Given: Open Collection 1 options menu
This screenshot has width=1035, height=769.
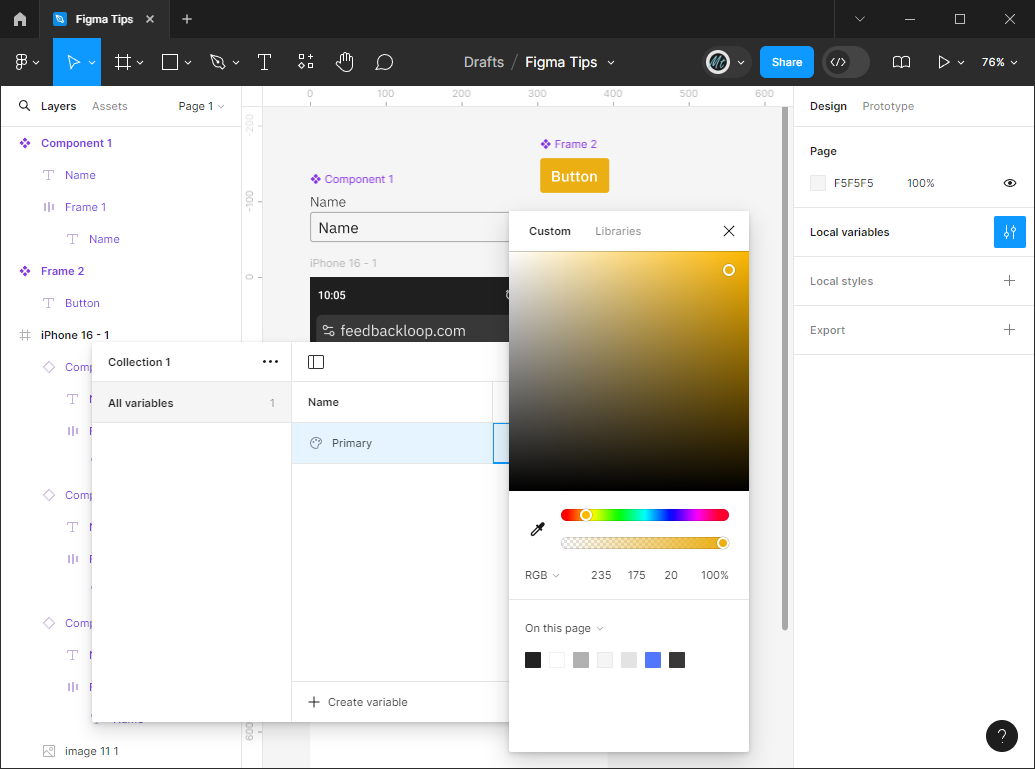Looking at the screenshot, I should [x=271, y=362].
